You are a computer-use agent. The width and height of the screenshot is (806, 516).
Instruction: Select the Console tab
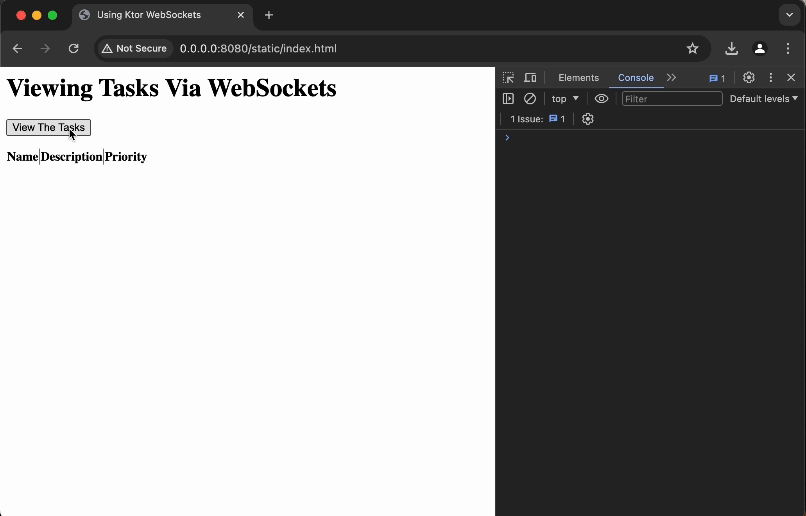click(x=635, y=78)
